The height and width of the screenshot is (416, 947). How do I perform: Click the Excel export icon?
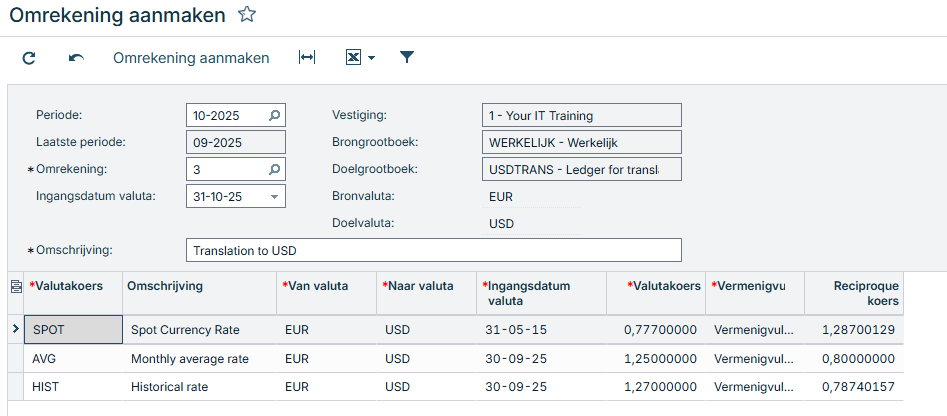tap(353, 58)
